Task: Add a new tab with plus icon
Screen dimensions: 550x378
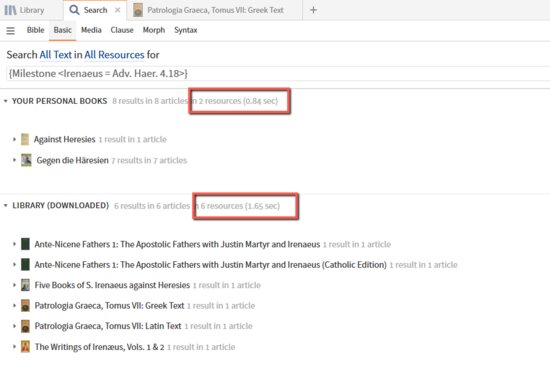Action: click(x=313, y=10)
